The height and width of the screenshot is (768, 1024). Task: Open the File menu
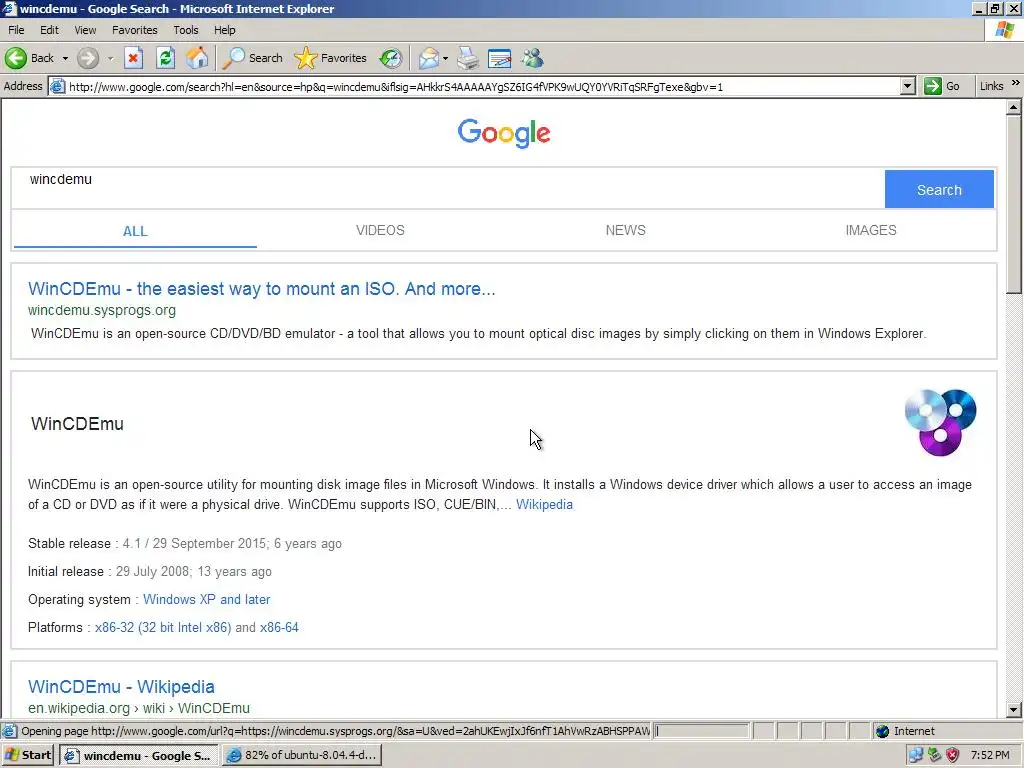point(16,30)
